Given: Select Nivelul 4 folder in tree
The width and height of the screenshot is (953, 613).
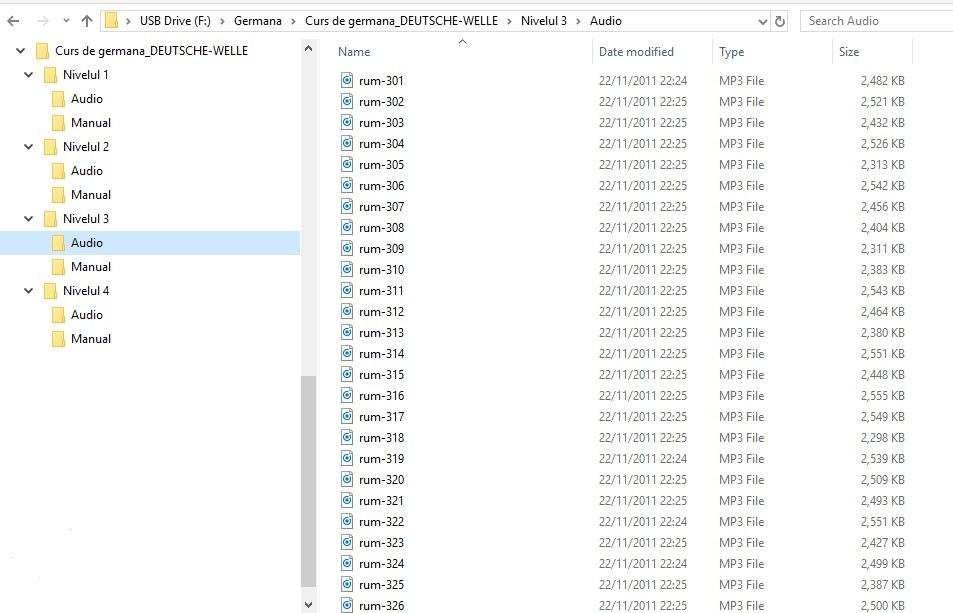Looking at the screenshot, I should pos(86,290).
